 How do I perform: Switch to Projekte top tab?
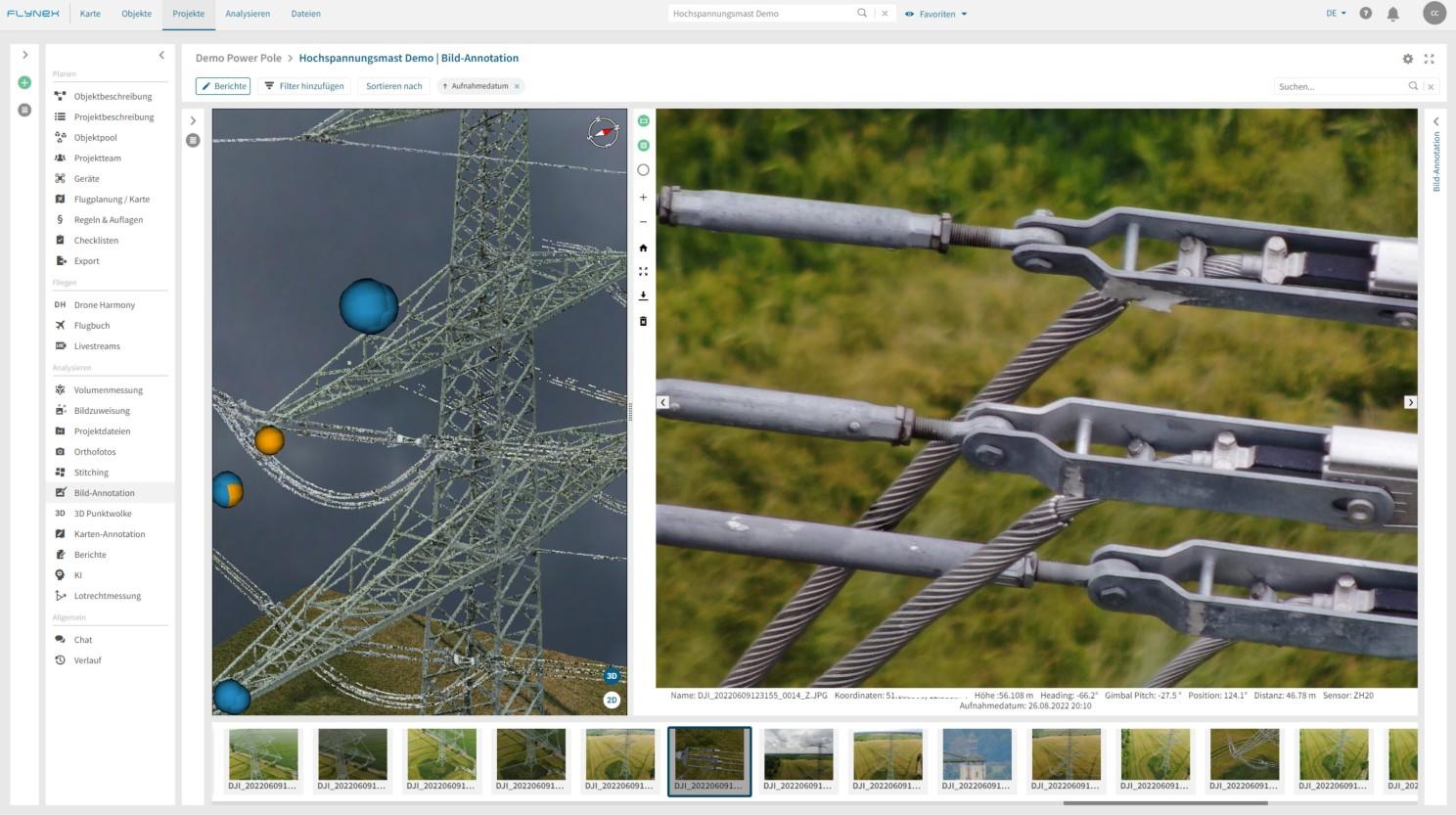[x=189, y=14]
